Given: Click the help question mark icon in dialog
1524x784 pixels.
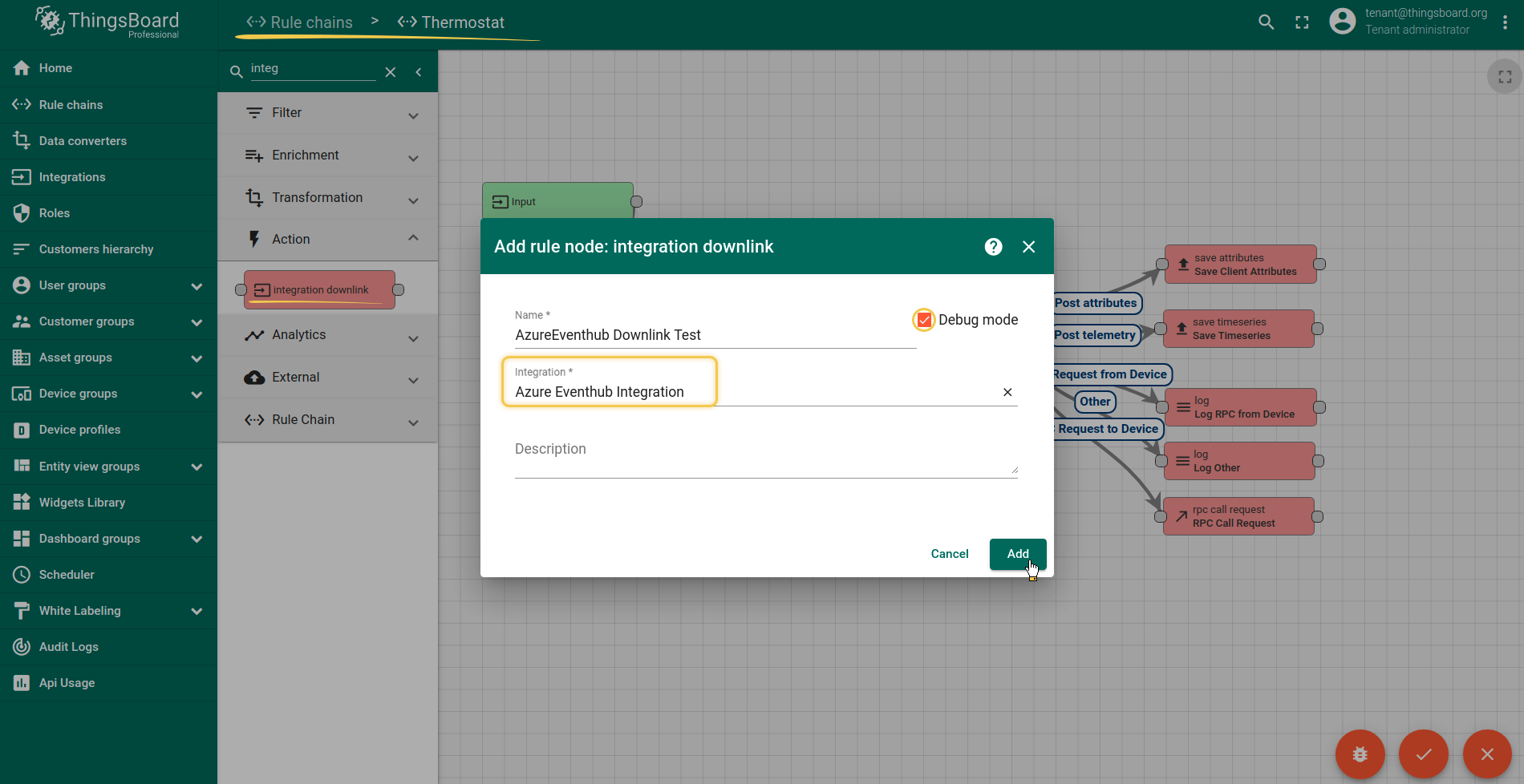Looking at the screenshot, I should 993,247.
